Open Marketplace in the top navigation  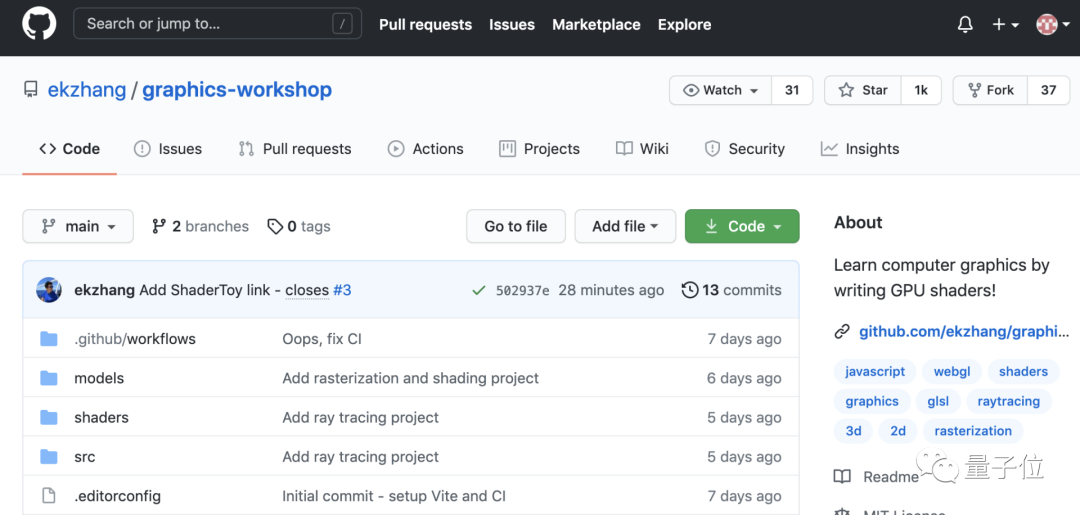596,24
